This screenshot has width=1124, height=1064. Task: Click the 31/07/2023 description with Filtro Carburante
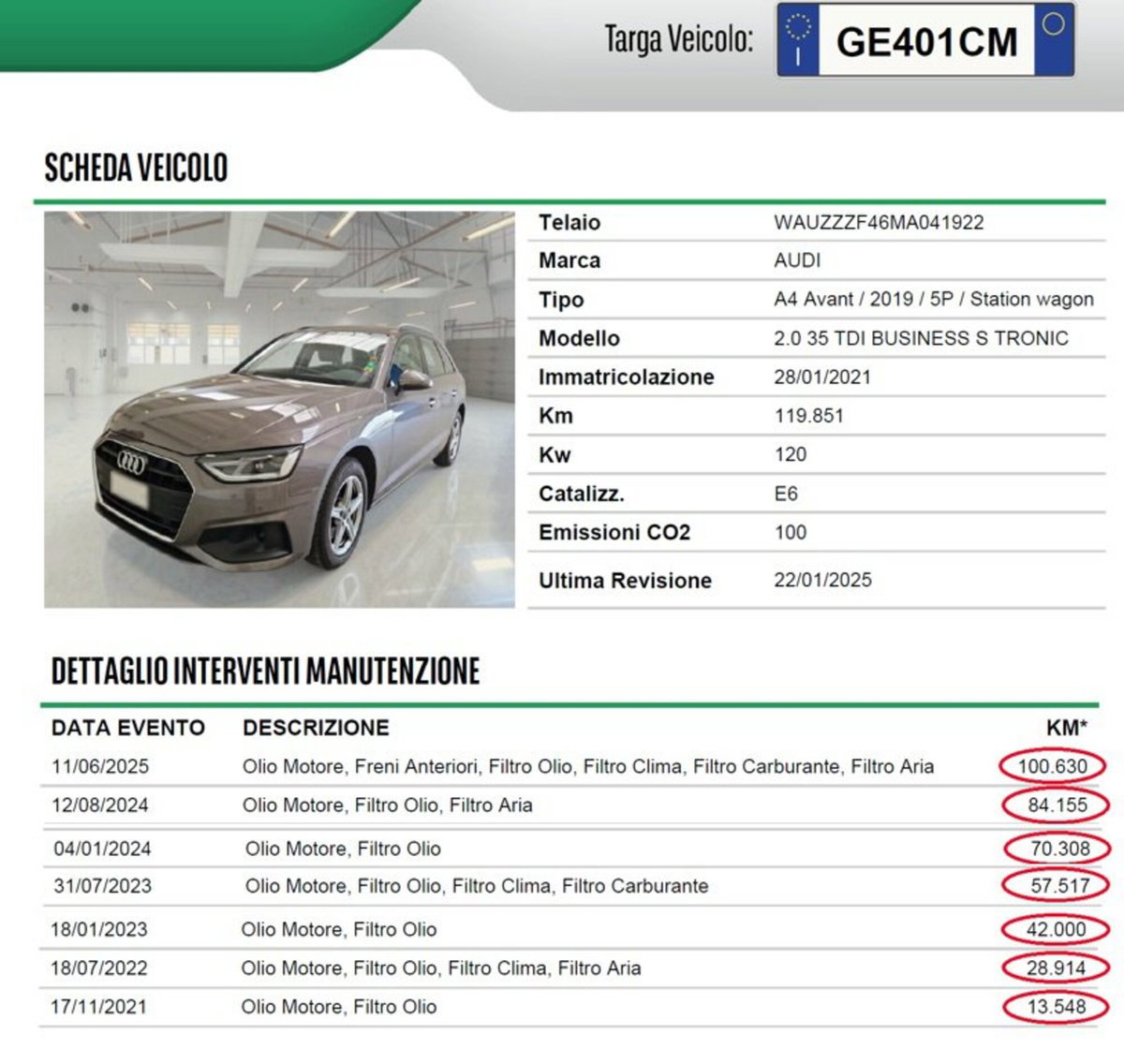tap(477, 886)
